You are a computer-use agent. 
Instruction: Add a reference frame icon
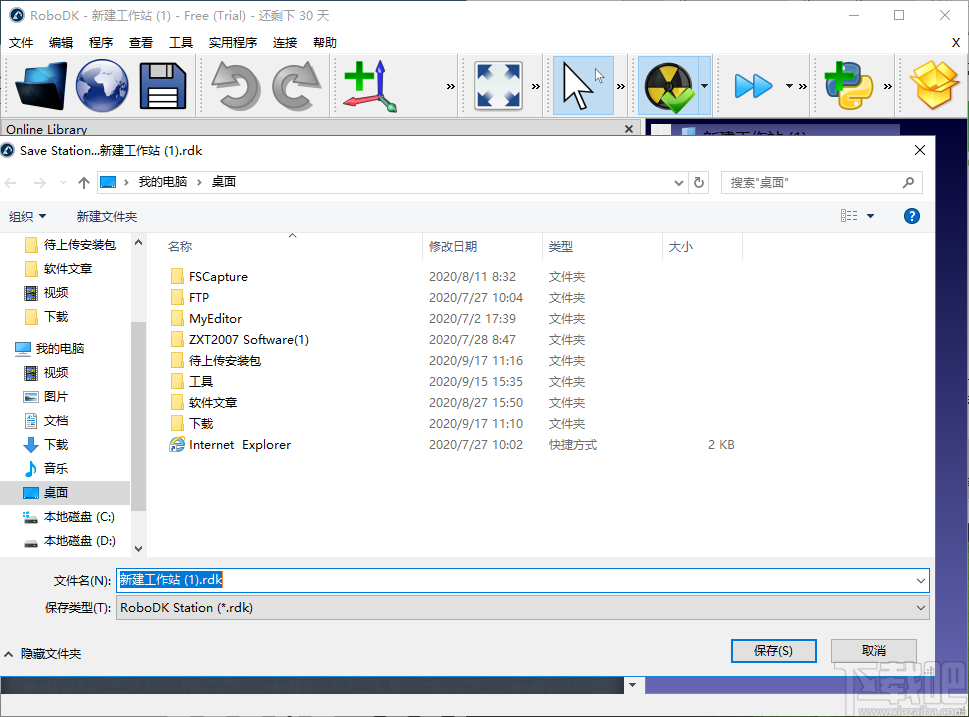(370, 86)
